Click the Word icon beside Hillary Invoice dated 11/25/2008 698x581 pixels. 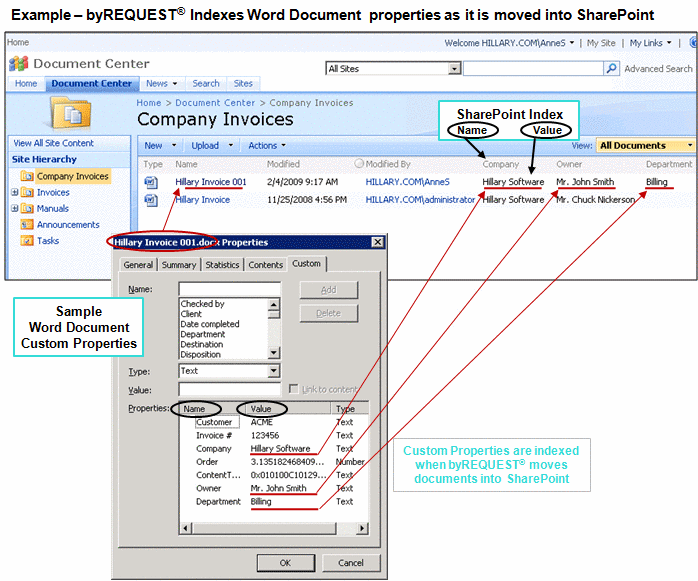tap(151, 200)
